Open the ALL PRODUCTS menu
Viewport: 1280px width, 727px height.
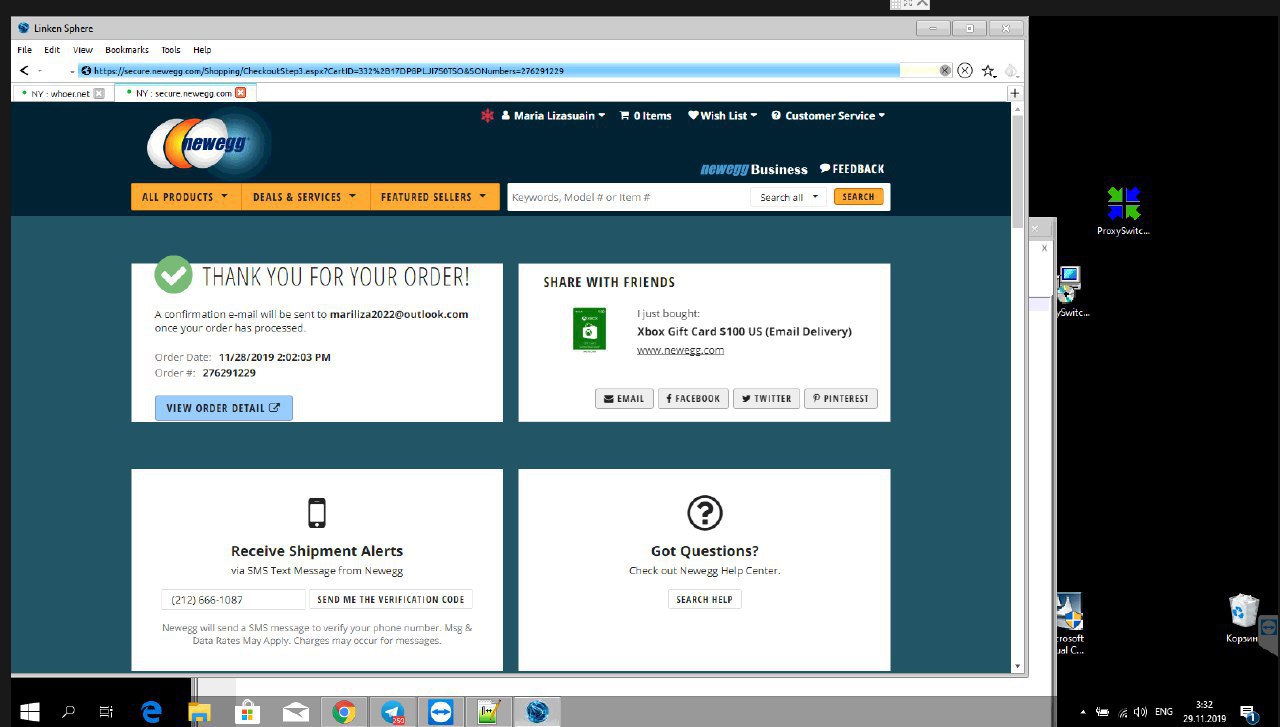point(185,197)
